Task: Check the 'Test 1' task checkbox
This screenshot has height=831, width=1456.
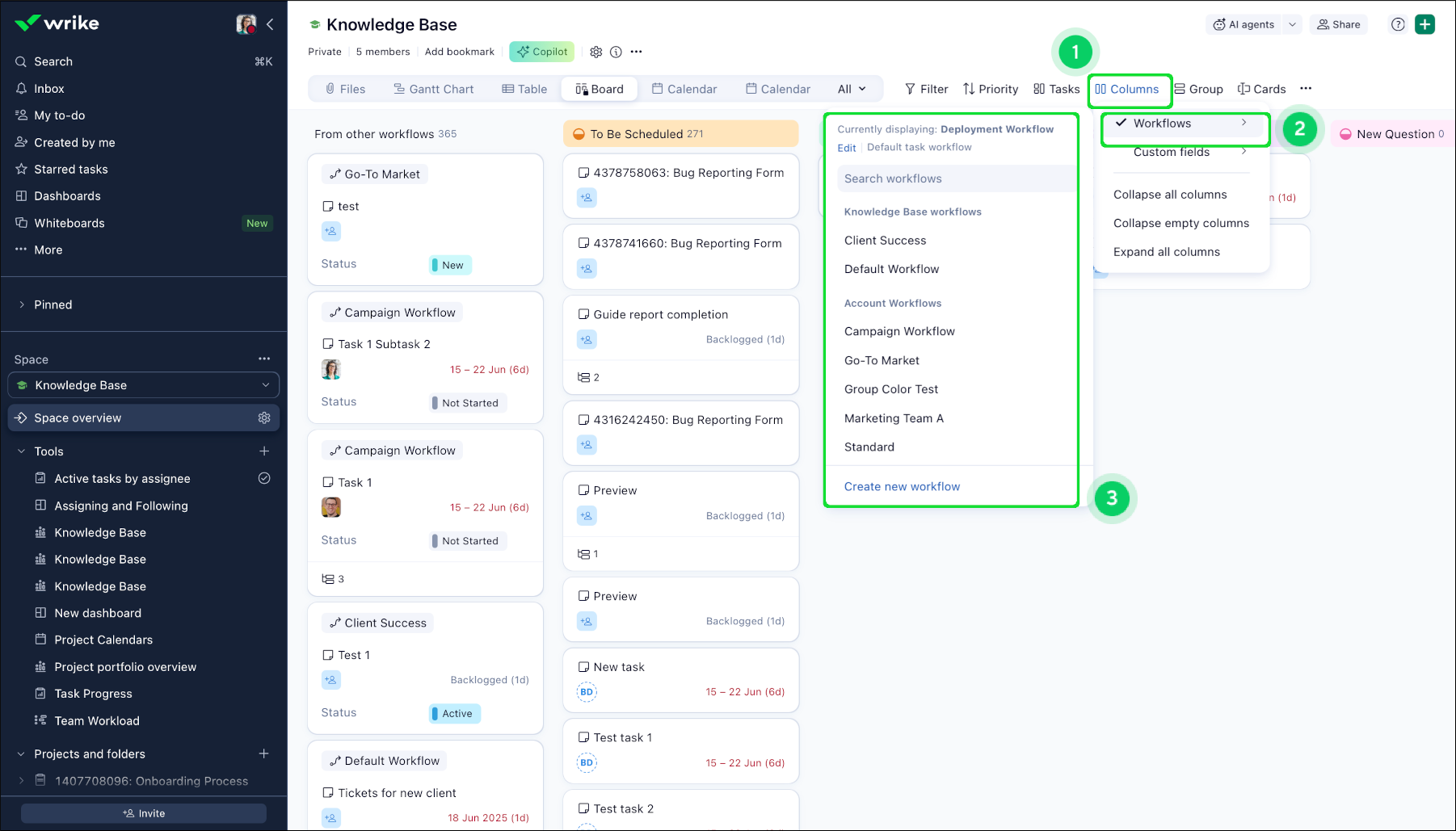Action: tap(328, 655)
